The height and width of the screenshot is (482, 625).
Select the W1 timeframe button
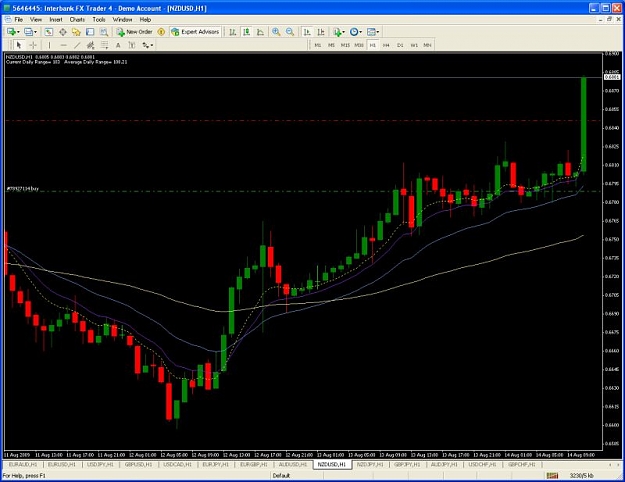coord(414,45)
